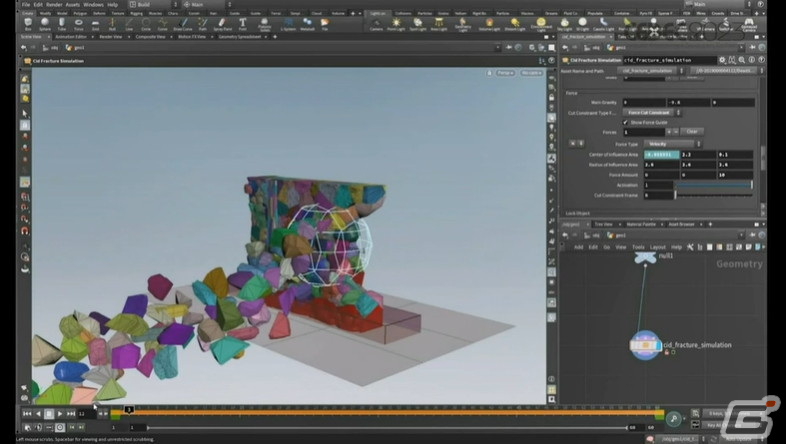Open parameter pane gear settings menu
786x444 pixels.
(722, 60)
